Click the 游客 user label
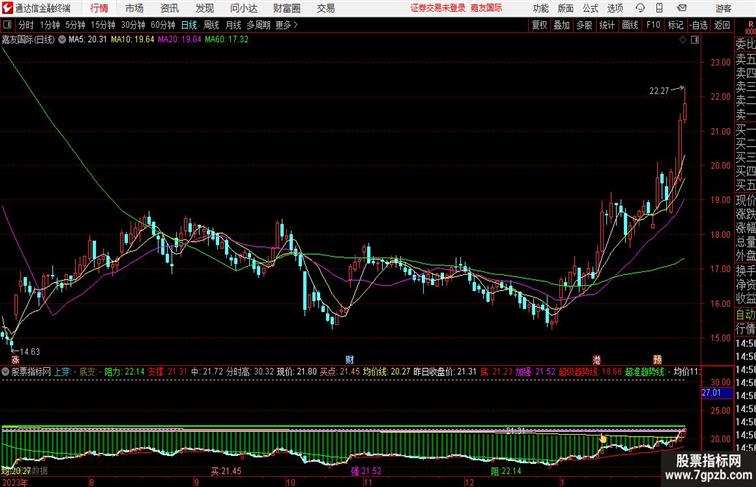Screen dimensions: 756x487 [x=723, y=8]
